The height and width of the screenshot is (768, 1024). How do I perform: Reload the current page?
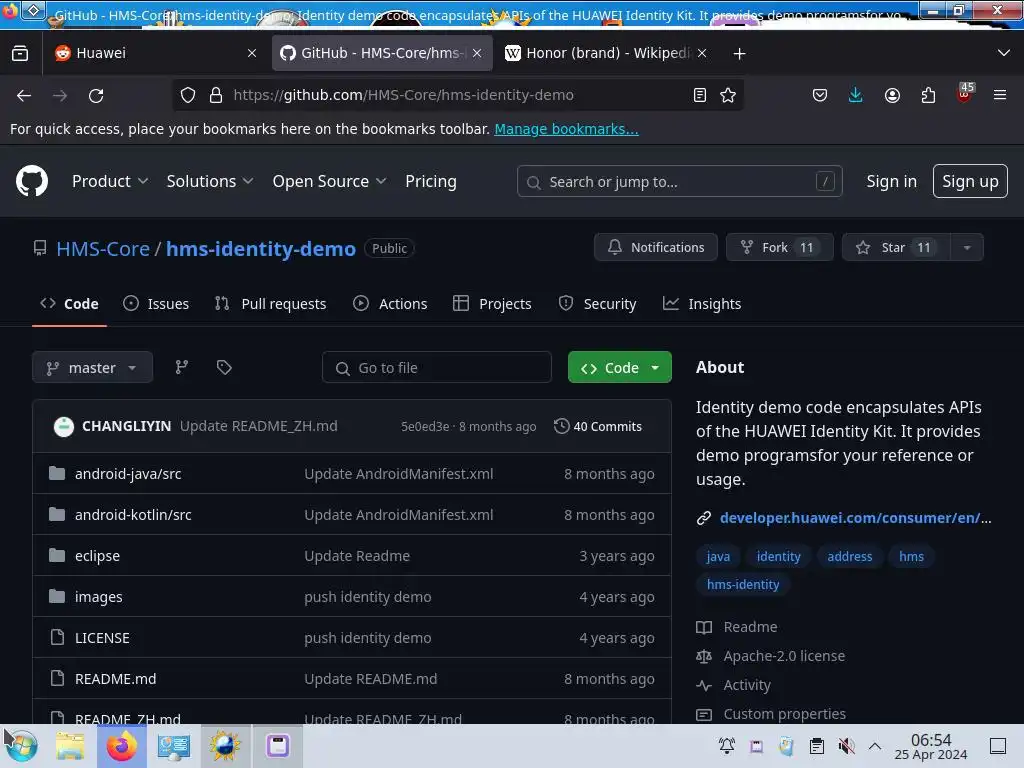point(96,95)
